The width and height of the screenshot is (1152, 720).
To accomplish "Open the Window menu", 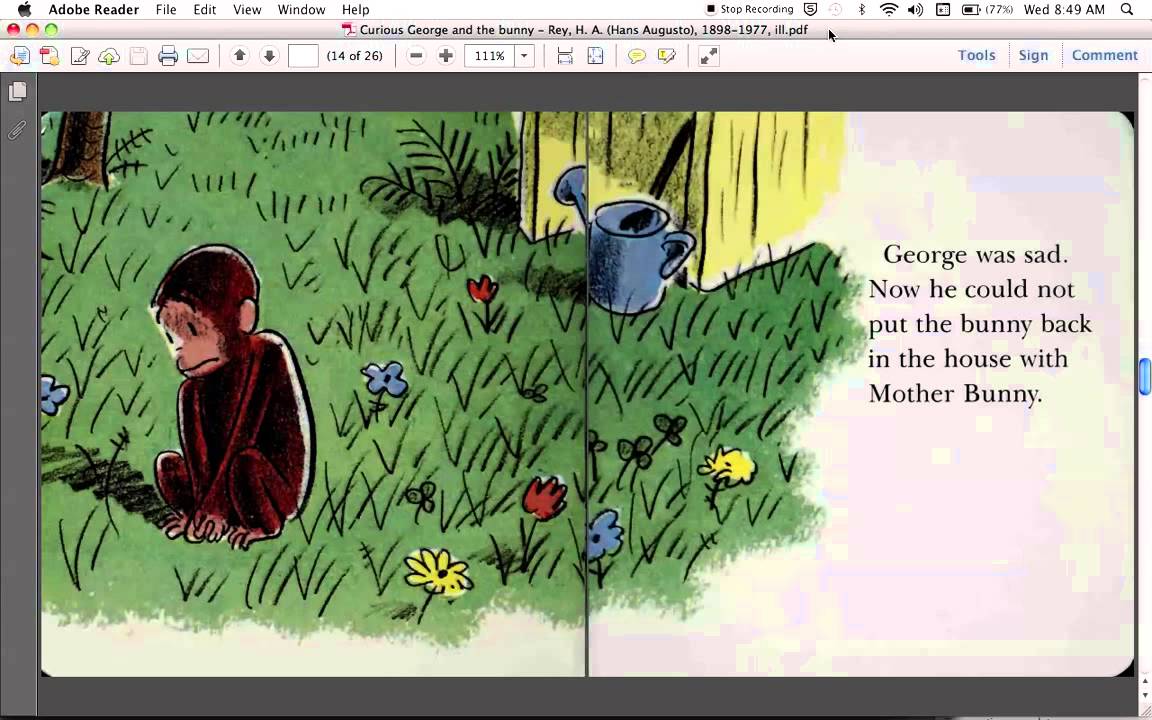I will [301, 10].
